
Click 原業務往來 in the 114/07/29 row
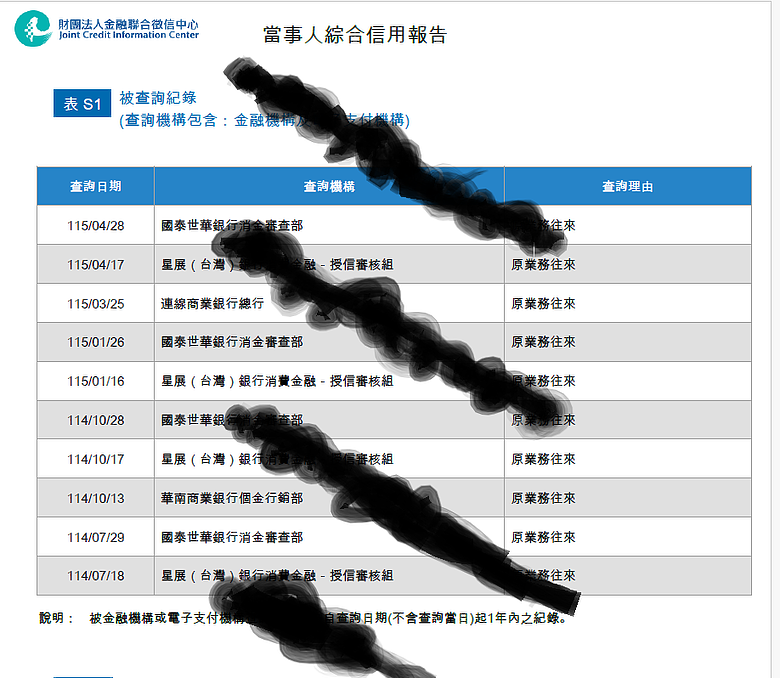pos(543,537)
